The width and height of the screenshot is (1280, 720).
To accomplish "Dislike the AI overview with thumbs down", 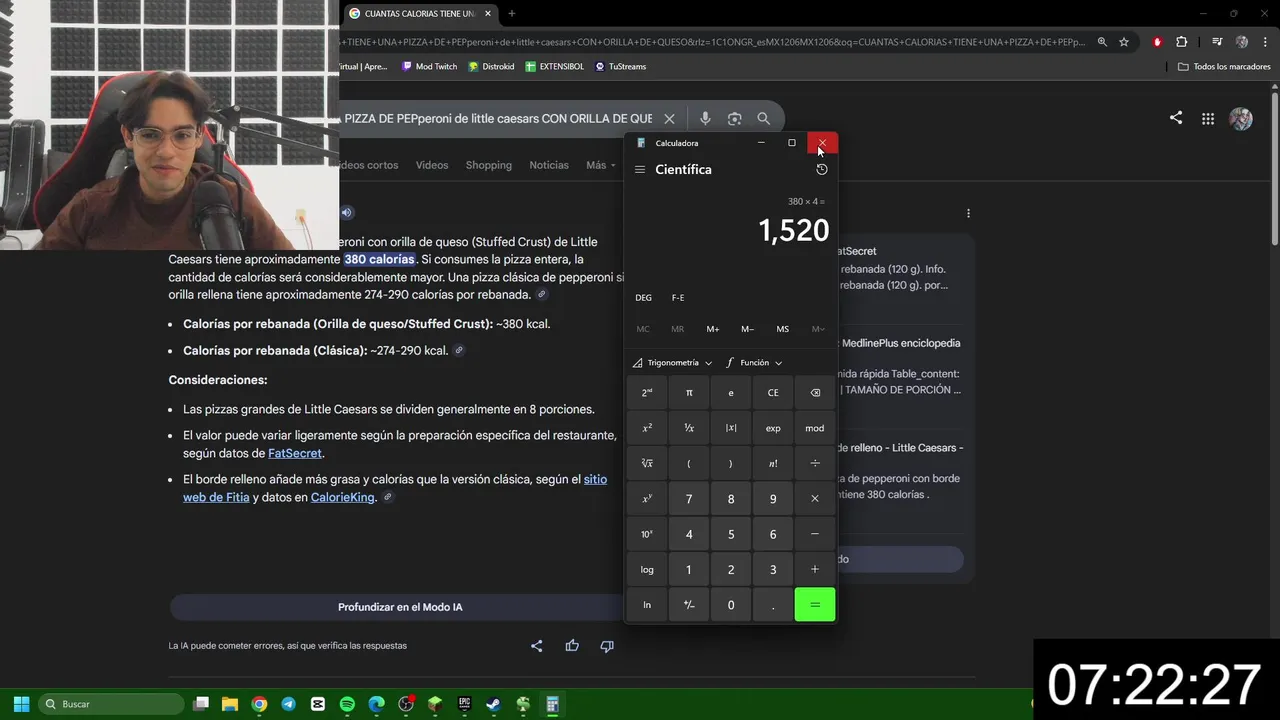I will [607, 646].
